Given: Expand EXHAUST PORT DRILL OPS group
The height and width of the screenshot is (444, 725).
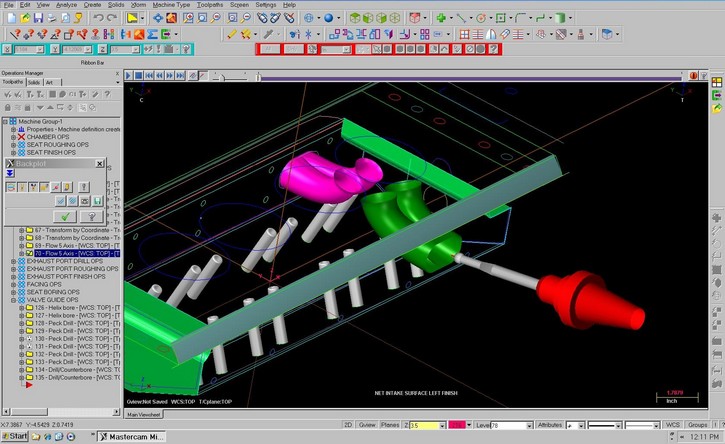Looking at the screenshot, I should (x=13, y=261).
